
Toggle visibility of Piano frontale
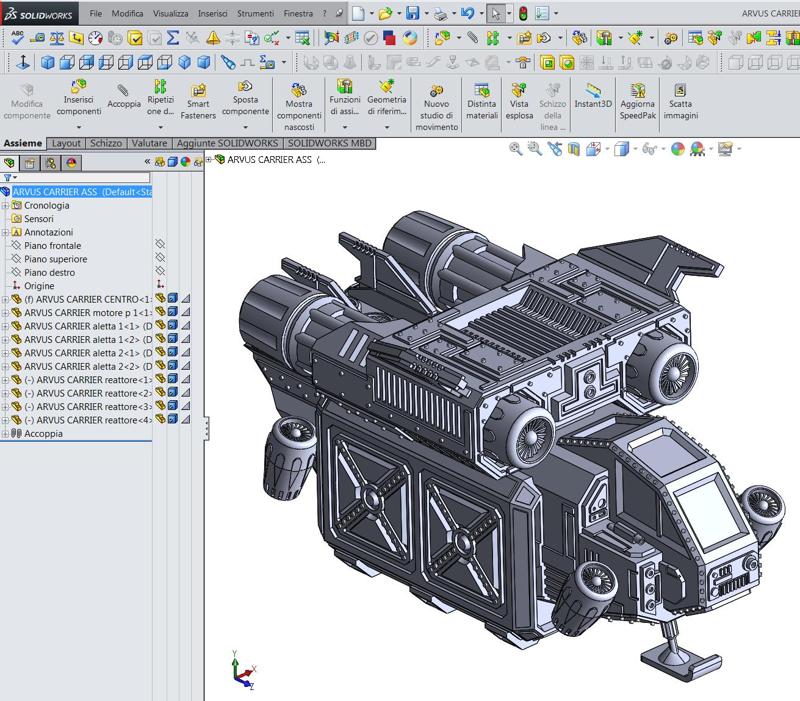tap(159, 245)
